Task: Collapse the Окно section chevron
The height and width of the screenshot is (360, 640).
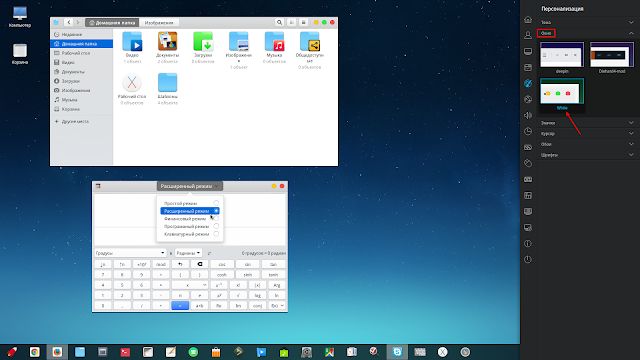Action: point(631,33)
